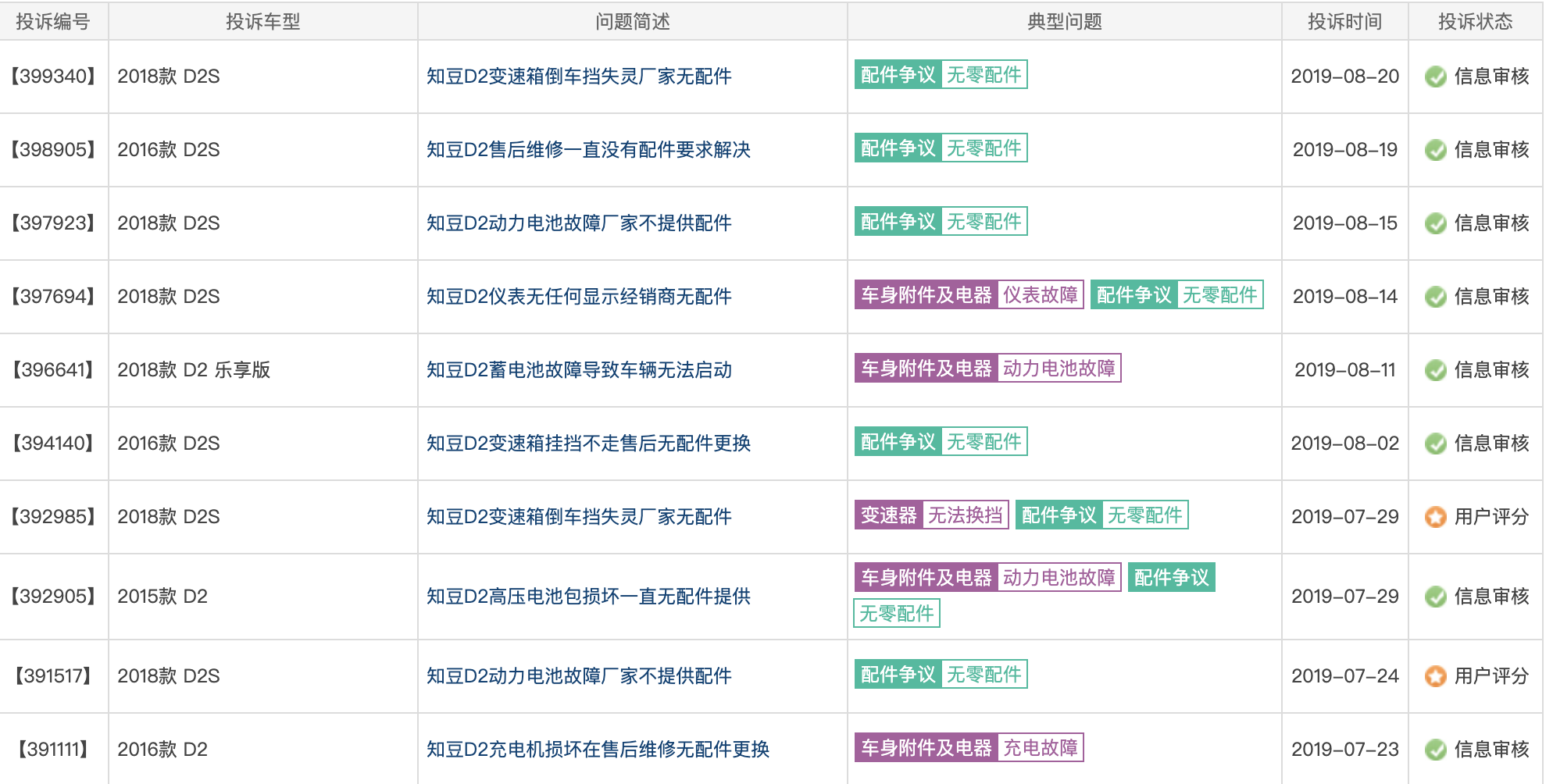
Task: Click the 投诉编号 column header
Action: [53, 21]
